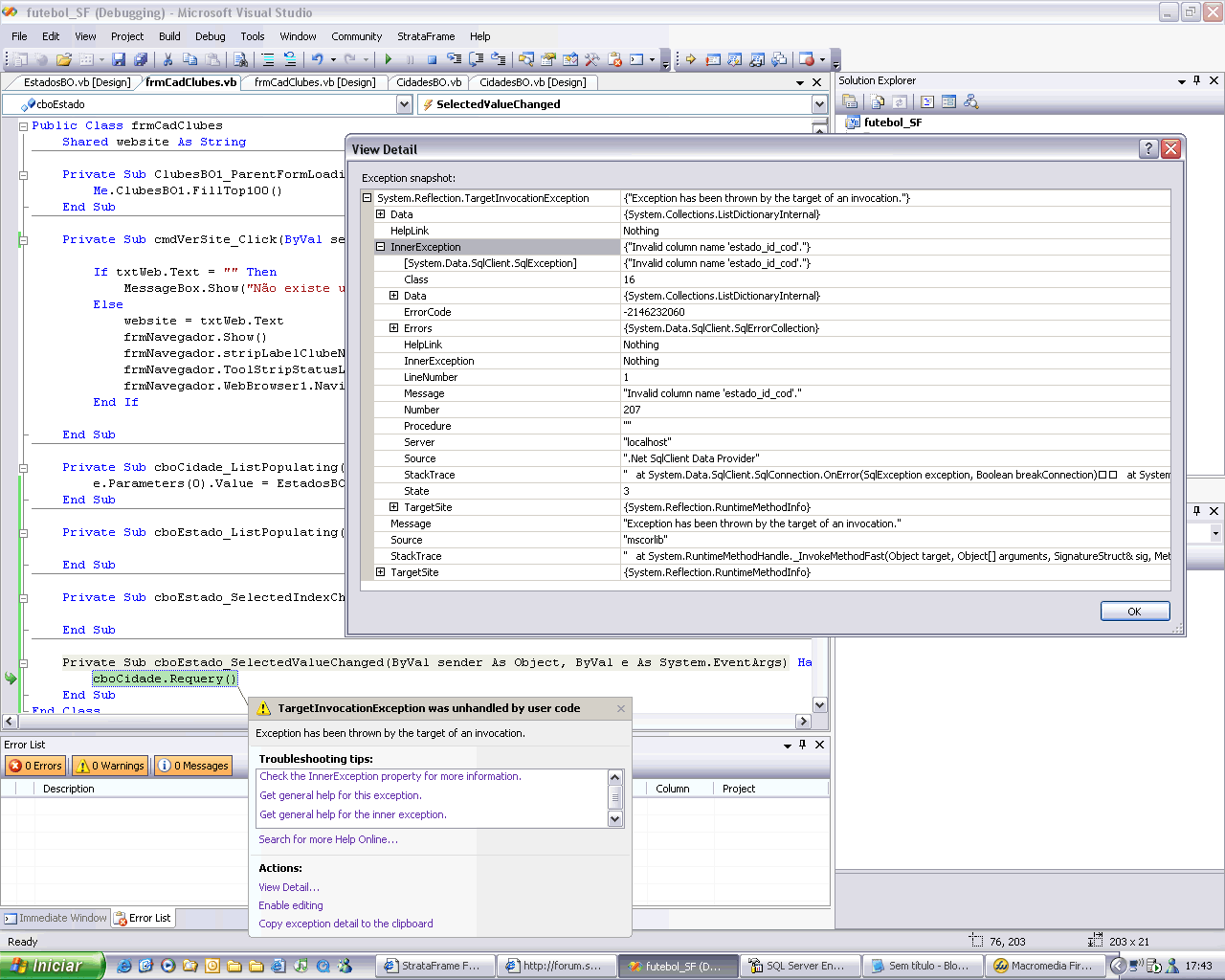Toggle the 0 Messages filter
Image resolution: width=1225 pixels, height=980 pixels.
click(x=193, y=766)
